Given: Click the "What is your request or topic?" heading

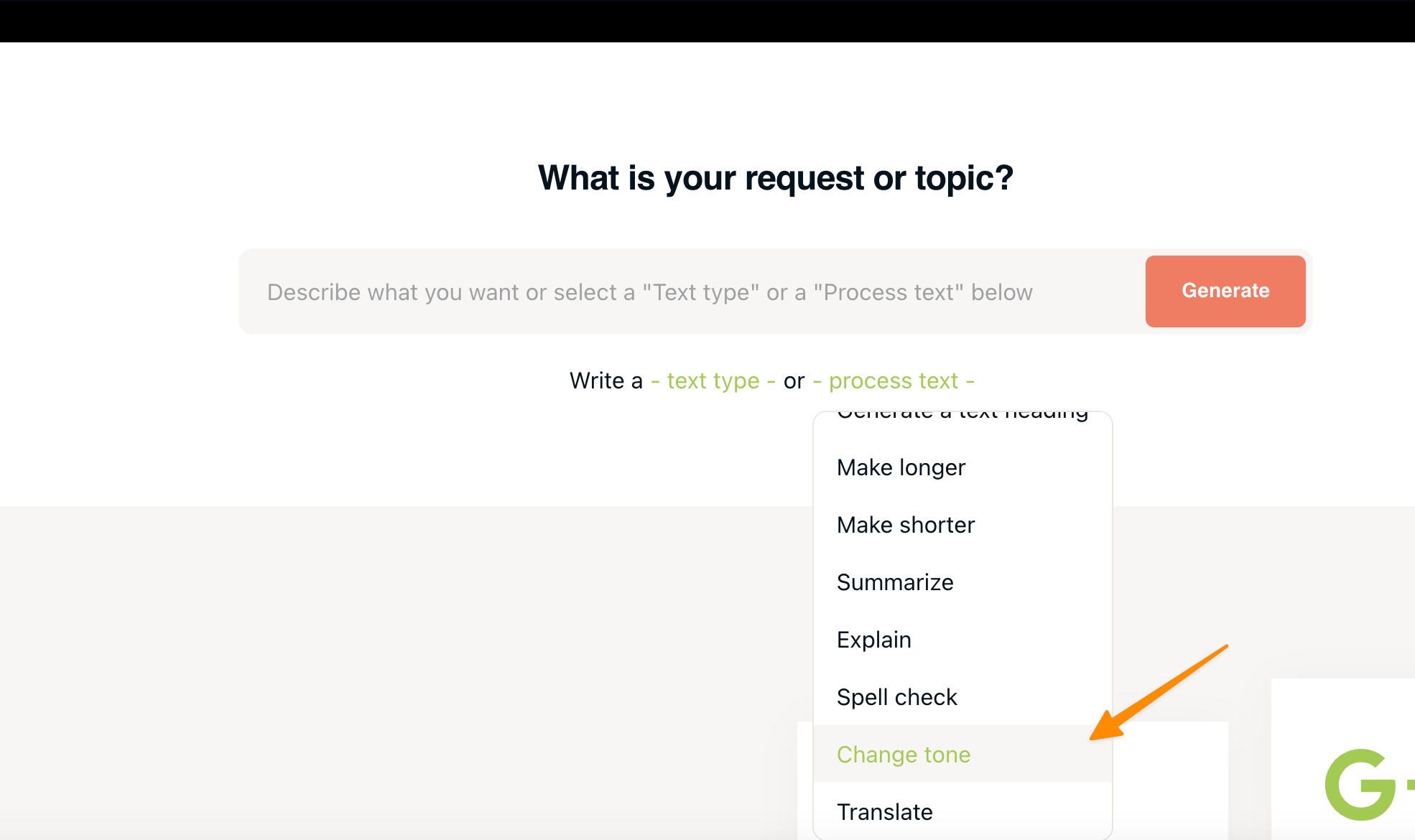Looking at the screenshot, I should (775, 178).
